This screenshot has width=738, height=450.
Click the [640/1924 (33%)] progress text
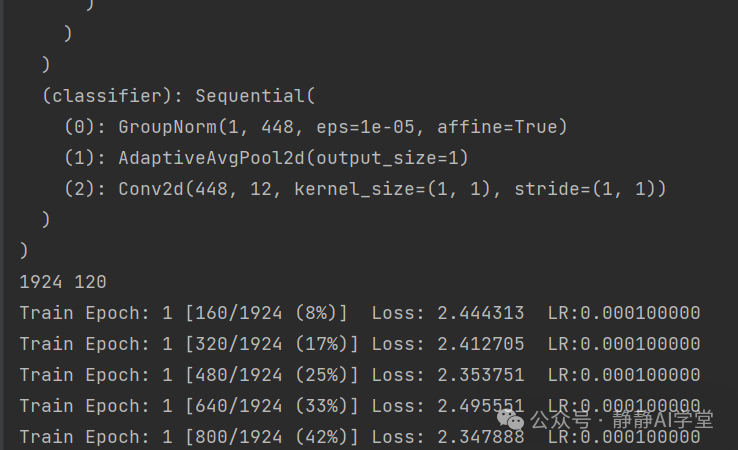pos(272,406)
